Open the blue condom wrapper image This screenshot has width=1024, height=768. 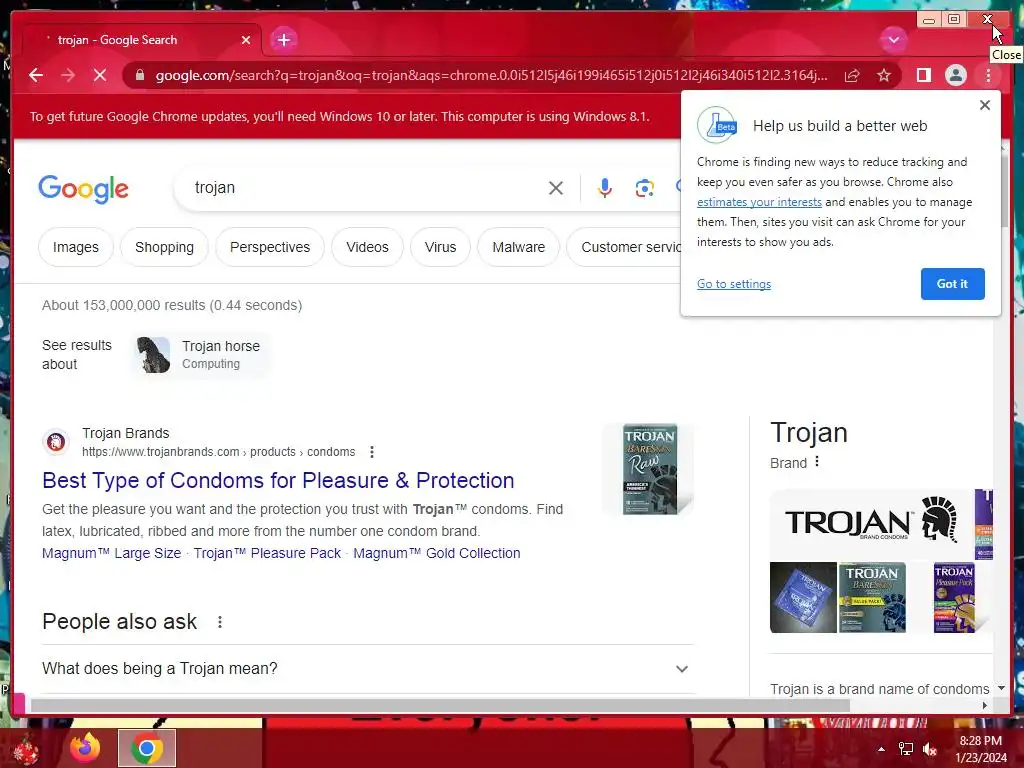(x=803, y=598)
